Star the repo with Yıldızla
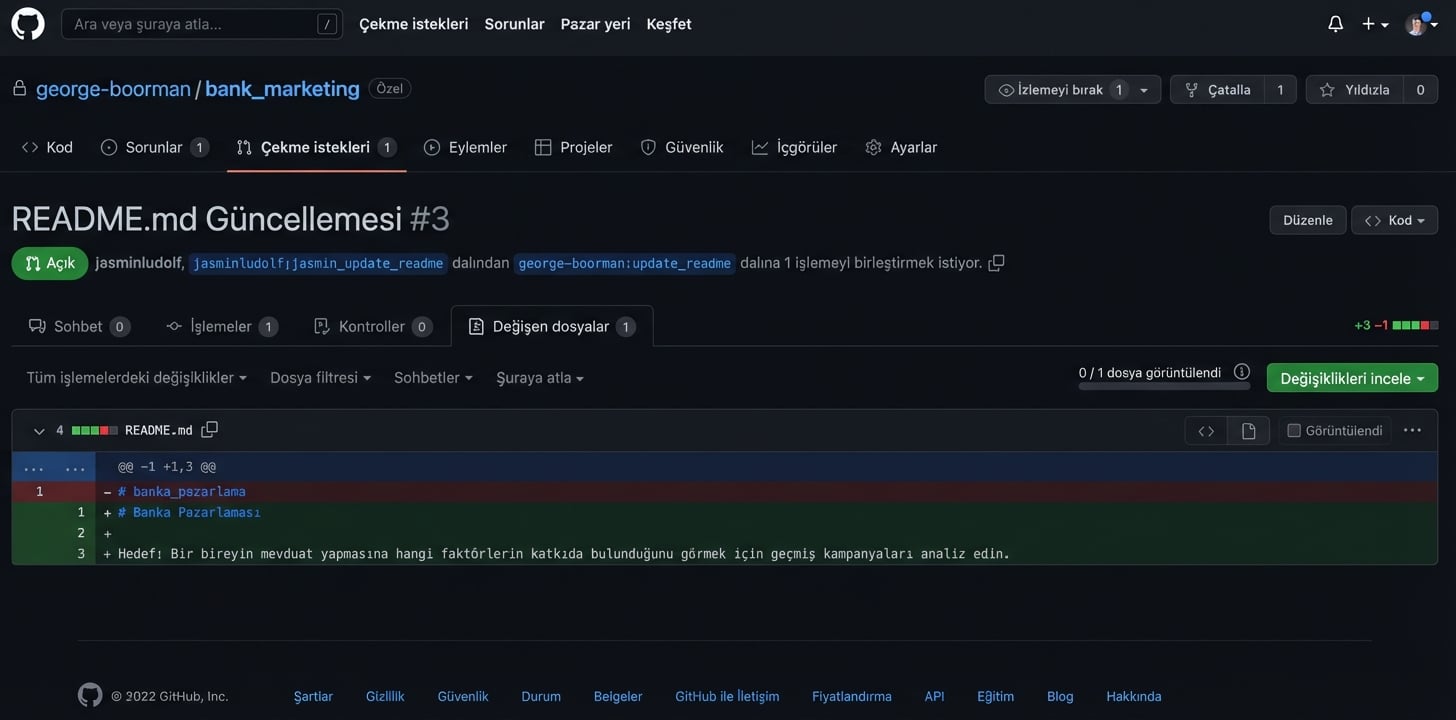 [x=1355, y=90]
